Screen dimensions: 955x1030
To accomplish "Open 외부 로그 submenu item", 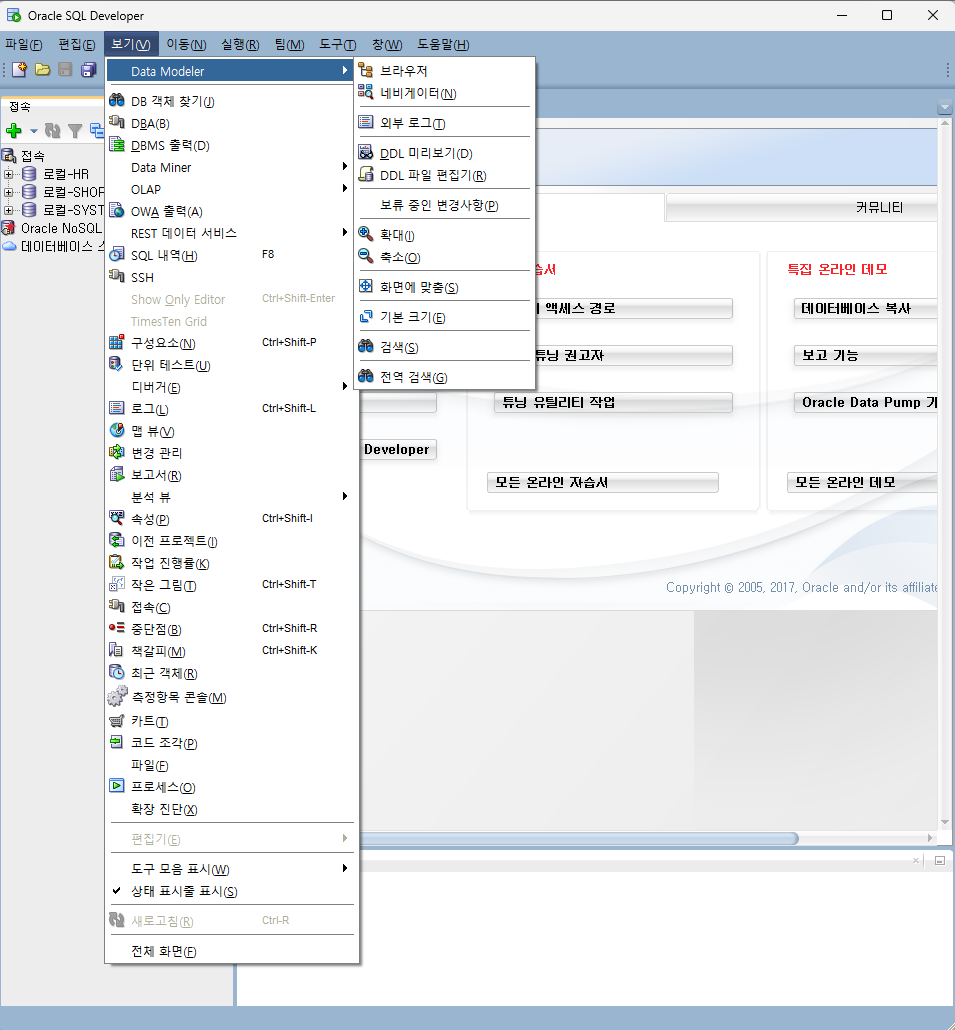I will [x=445, y=123].
